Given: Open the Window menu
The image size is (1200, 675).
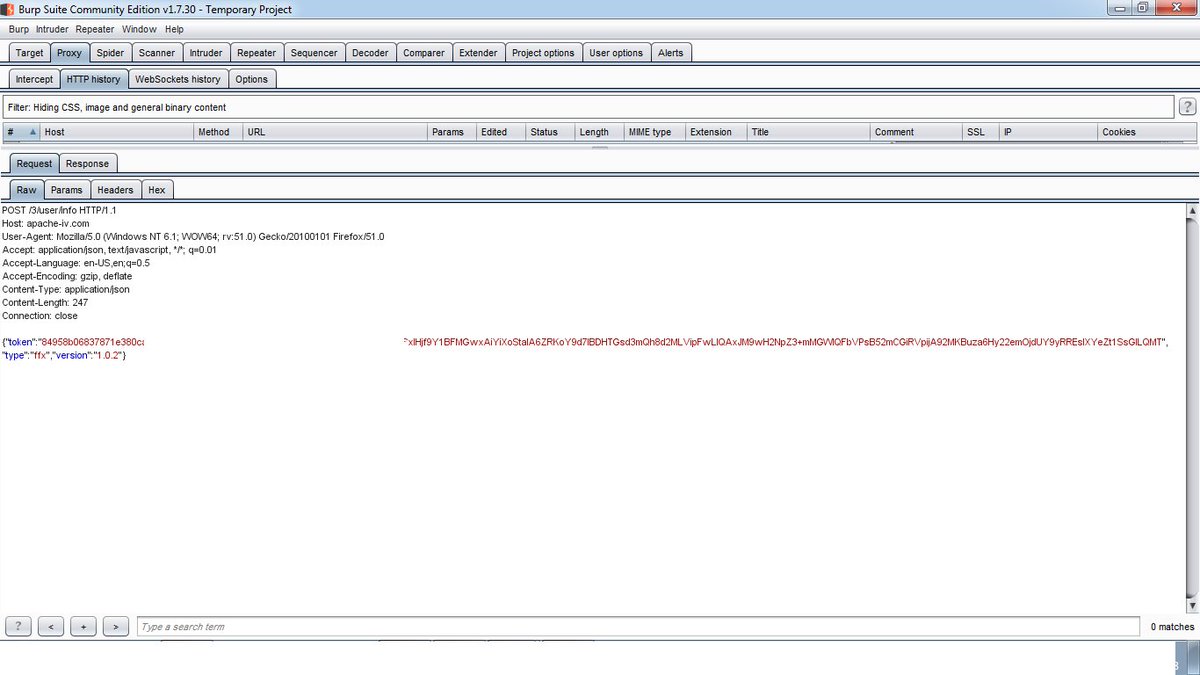Looking at the screenshot, I should [x=139, y=29].
